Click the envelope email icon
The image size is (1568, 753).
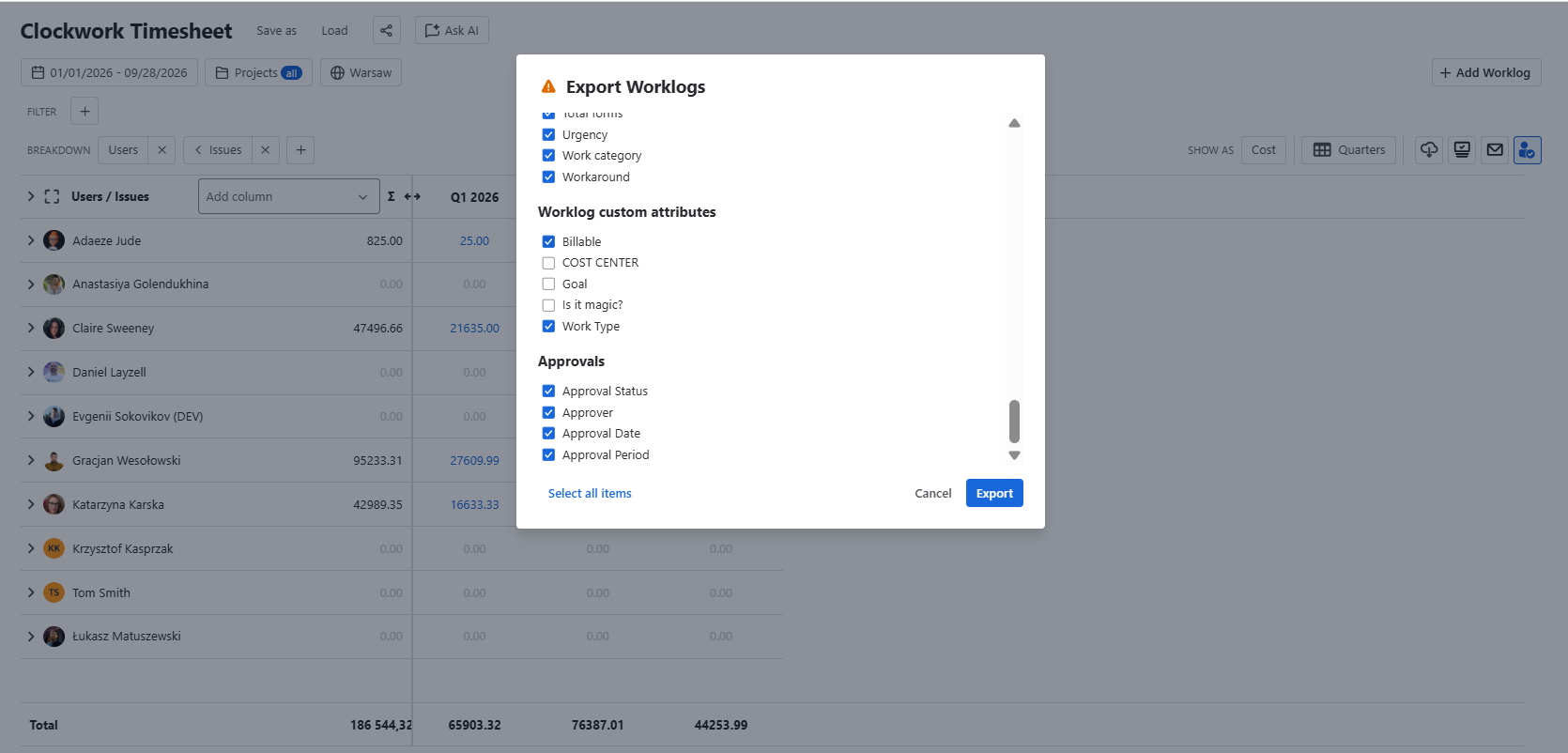click(1495, 150)
